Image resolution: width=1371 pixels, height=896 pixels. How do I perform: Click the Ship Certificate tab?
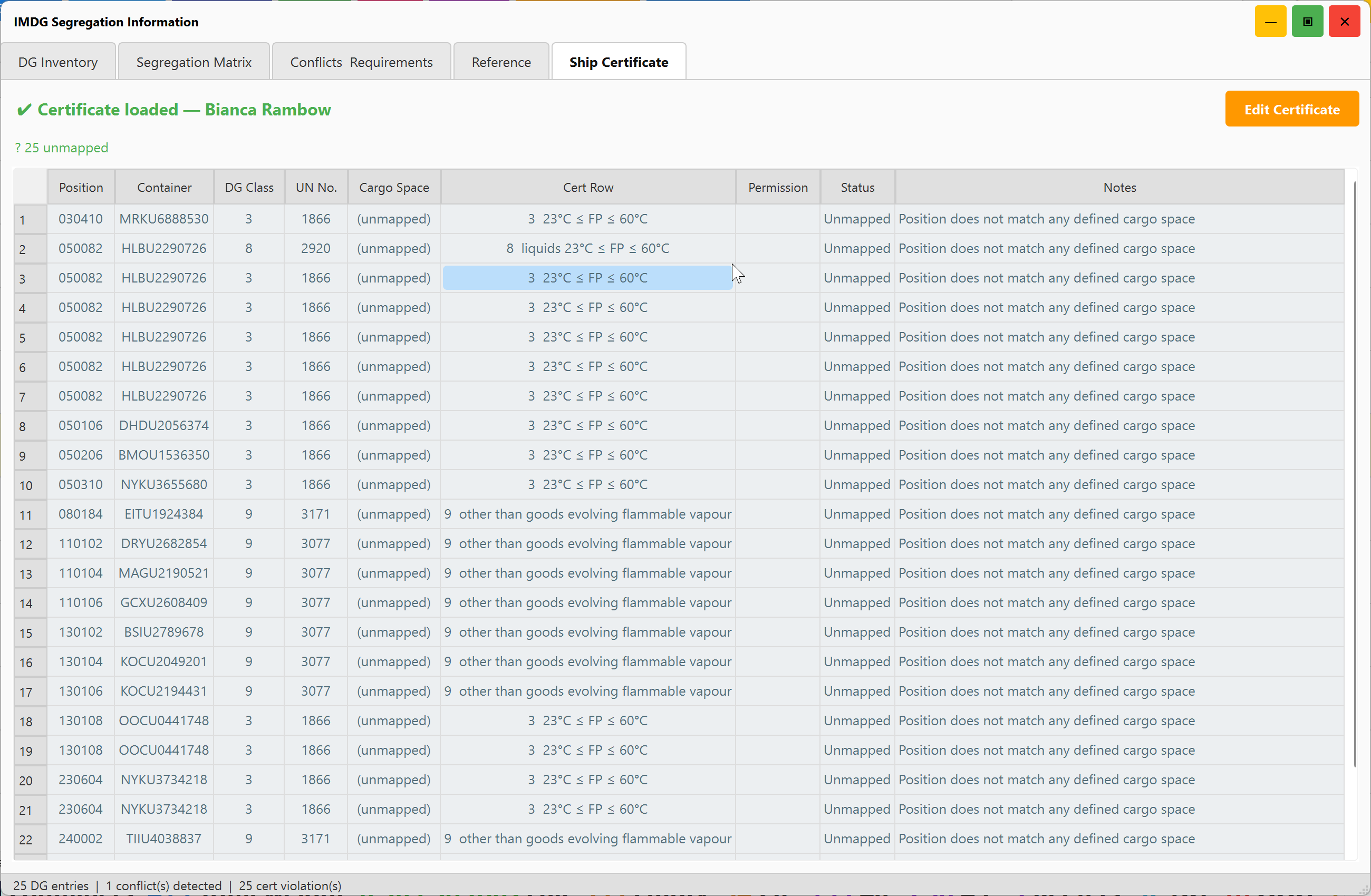(619, 62)
